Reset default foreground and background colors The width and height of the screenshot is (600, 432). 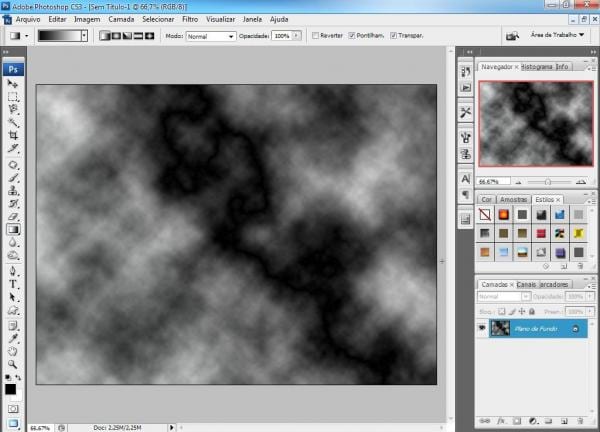(x=8, y=378)
